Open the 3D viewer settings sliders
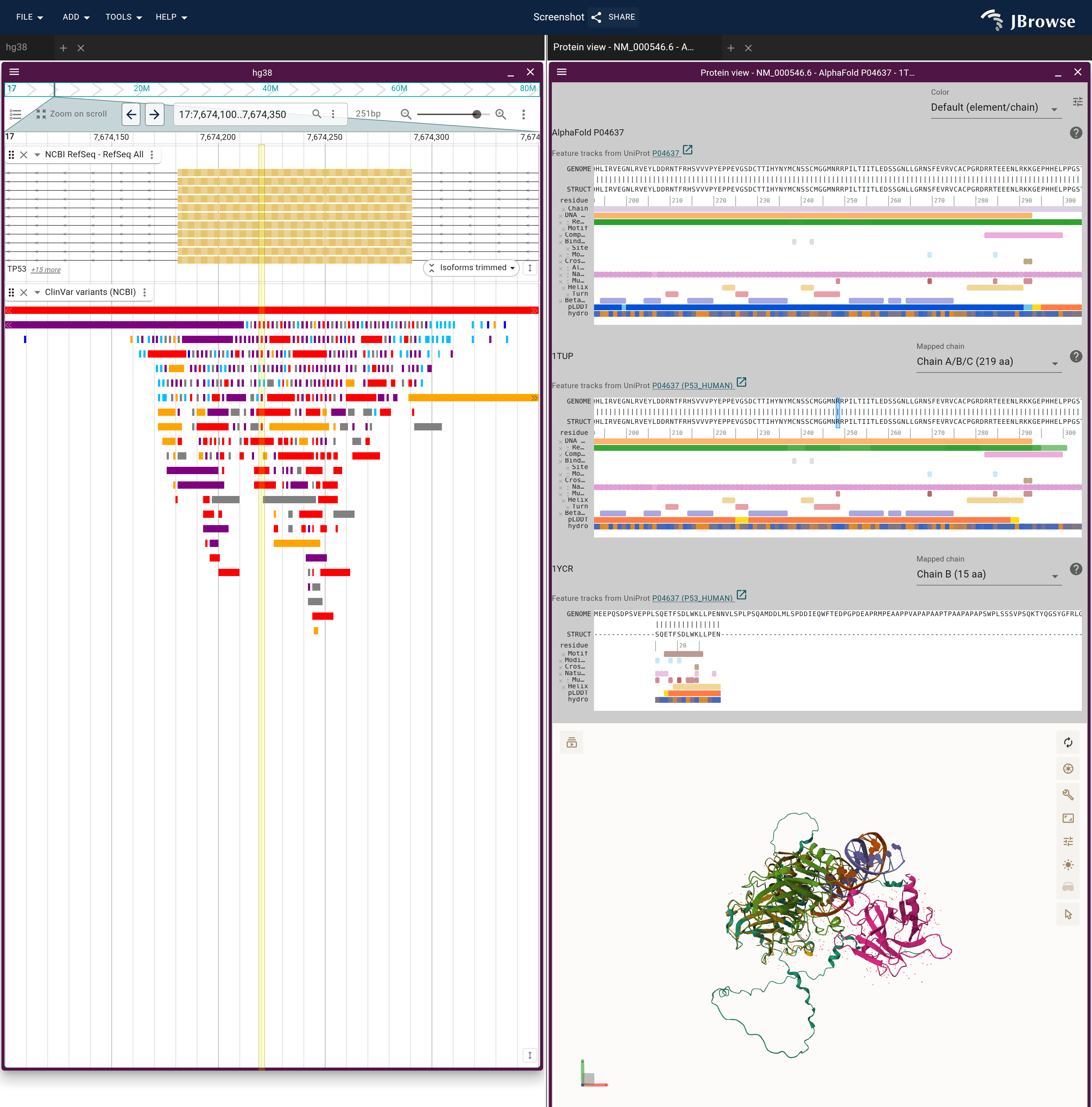The width and height of the screenshot is (1092, 1107). point(1068,842)
